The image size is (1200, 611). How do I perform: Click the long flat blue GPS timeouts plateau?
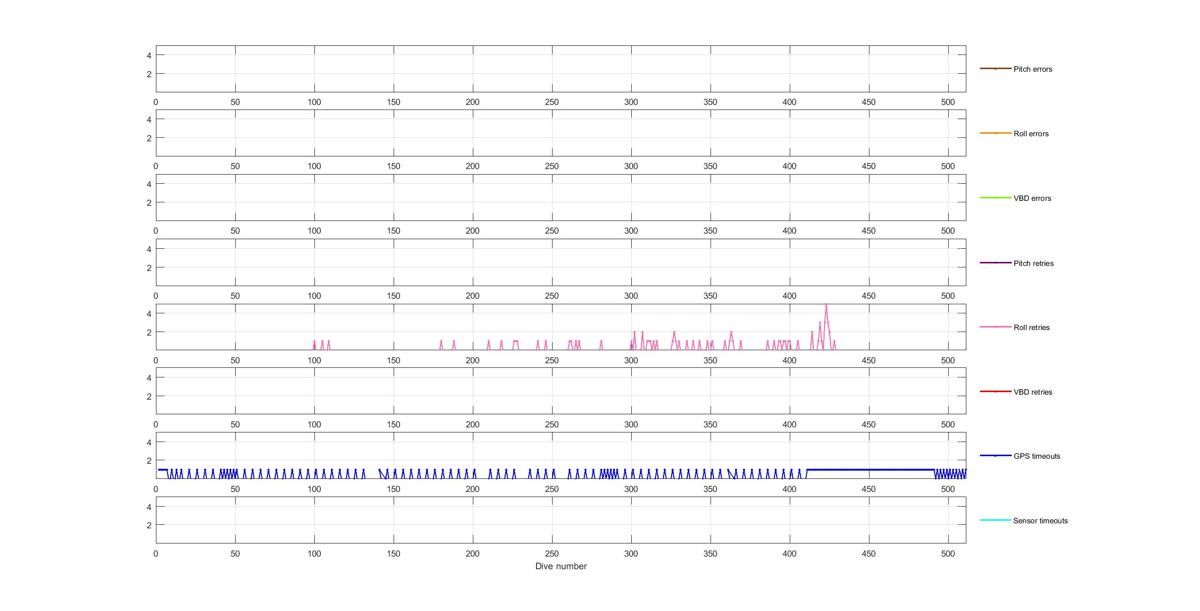coord(870,469)
